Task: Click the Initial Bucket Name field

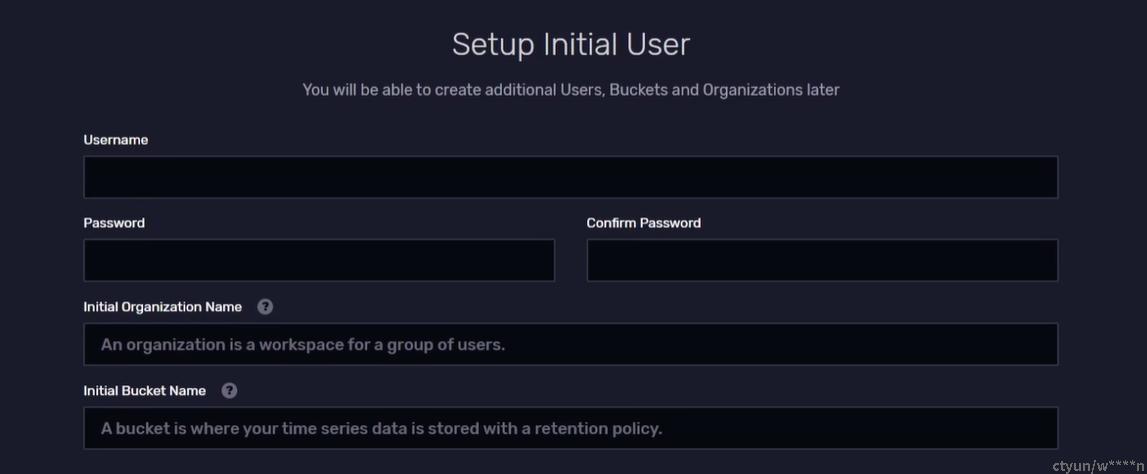Action: point(571,428)
